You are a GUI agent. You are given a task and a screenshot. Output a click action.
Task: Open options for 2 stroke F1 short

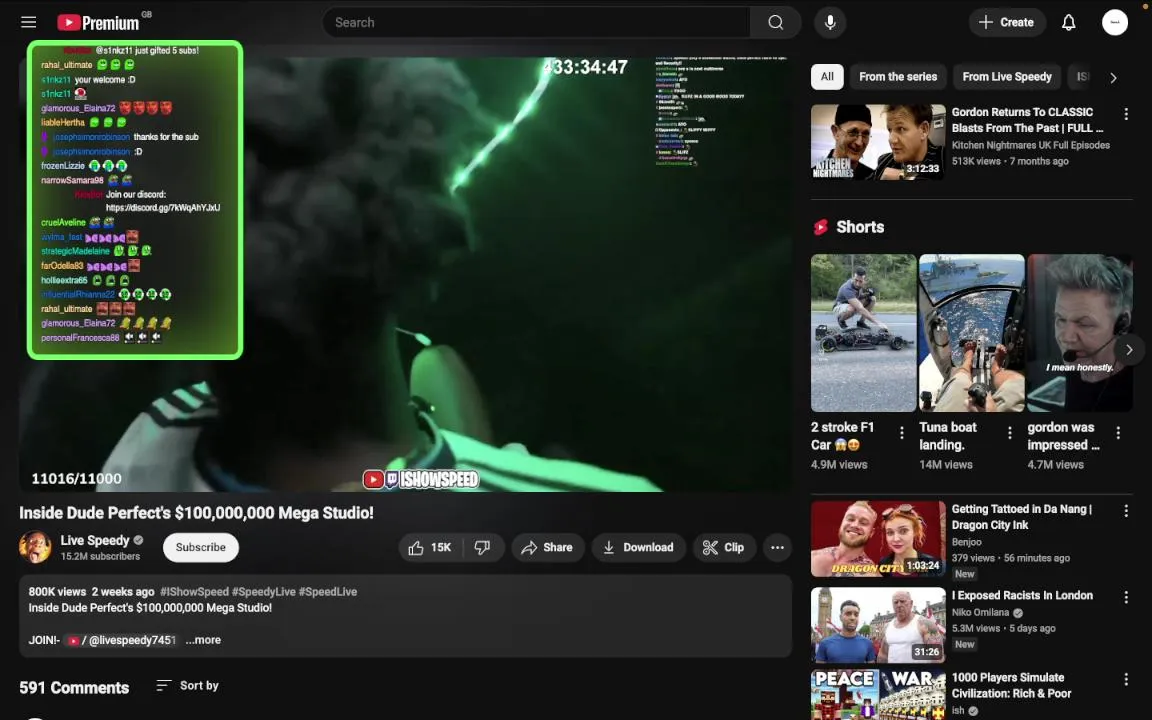901,433
